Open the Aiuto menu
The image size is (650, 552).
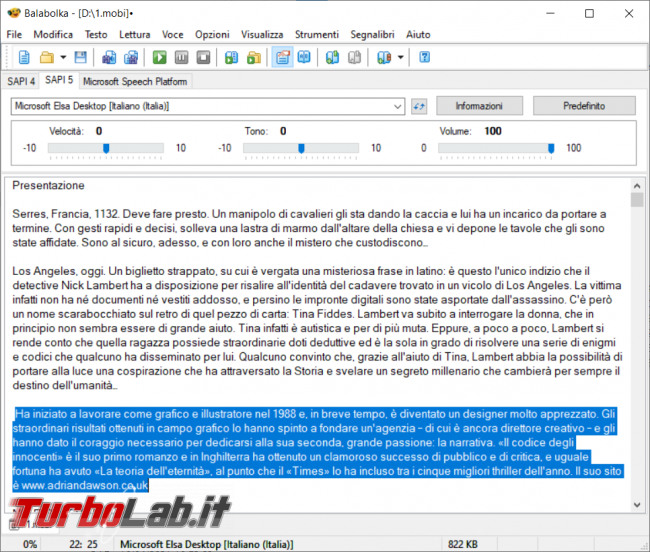[x=418, y=34]
